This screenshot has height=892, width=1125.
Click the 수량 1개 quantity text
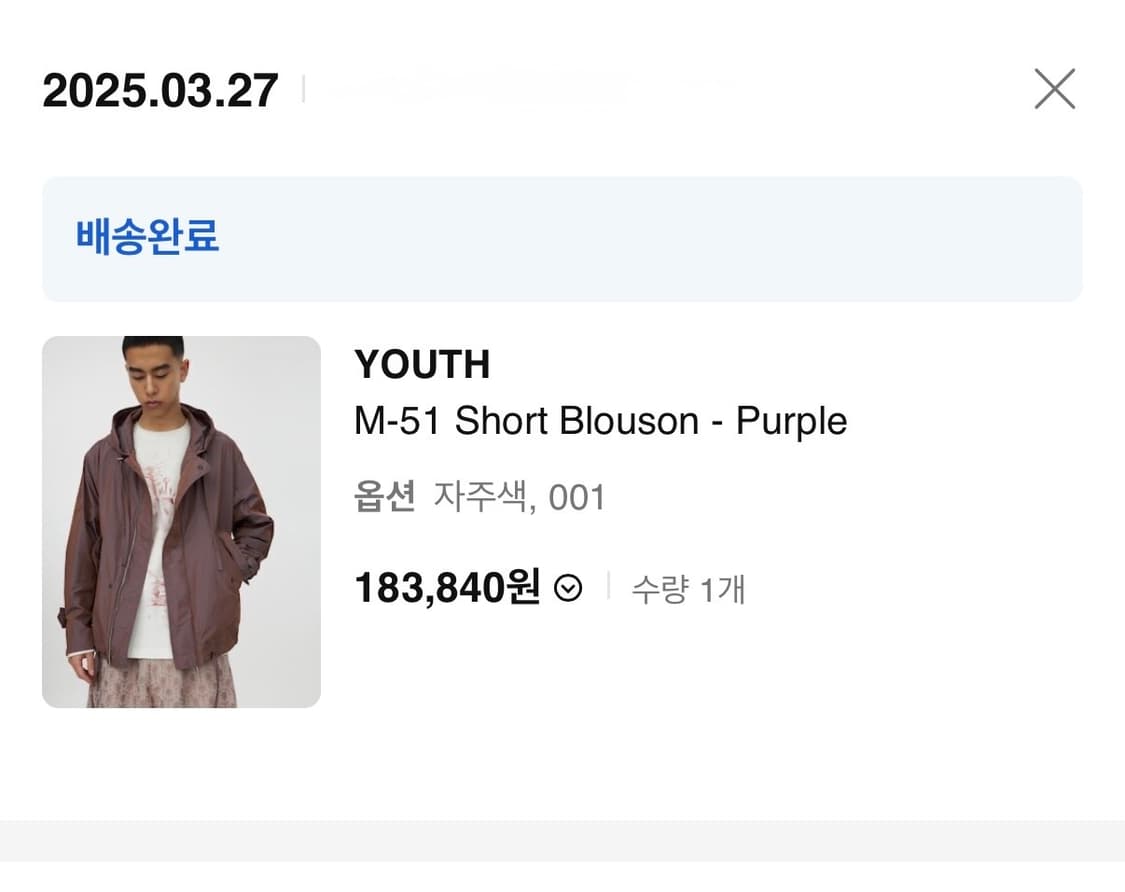click(686, 590)
